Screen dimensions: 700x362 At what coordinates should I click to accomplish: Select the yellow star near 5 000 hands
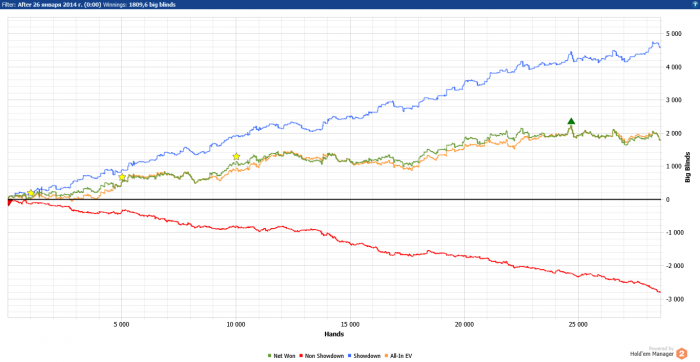click(122, 177)
